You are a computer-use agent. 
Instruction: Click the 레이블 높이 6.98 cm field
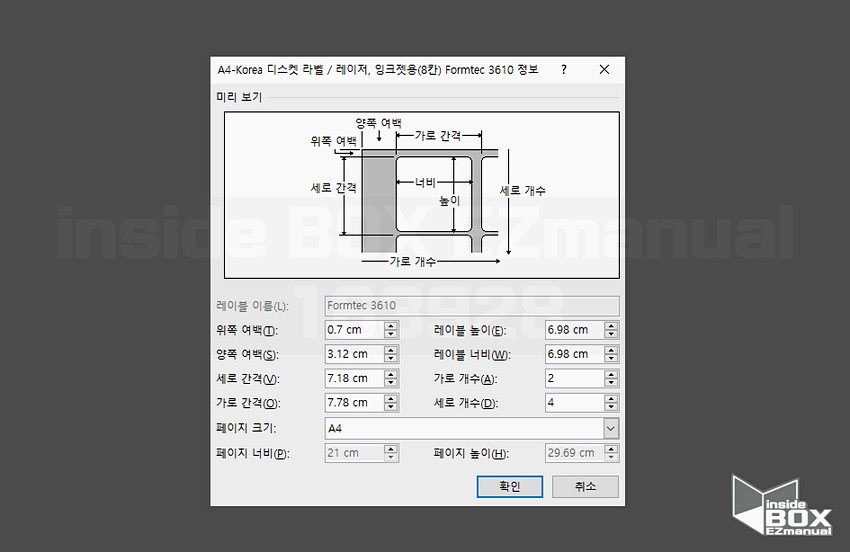click(575, 330)
